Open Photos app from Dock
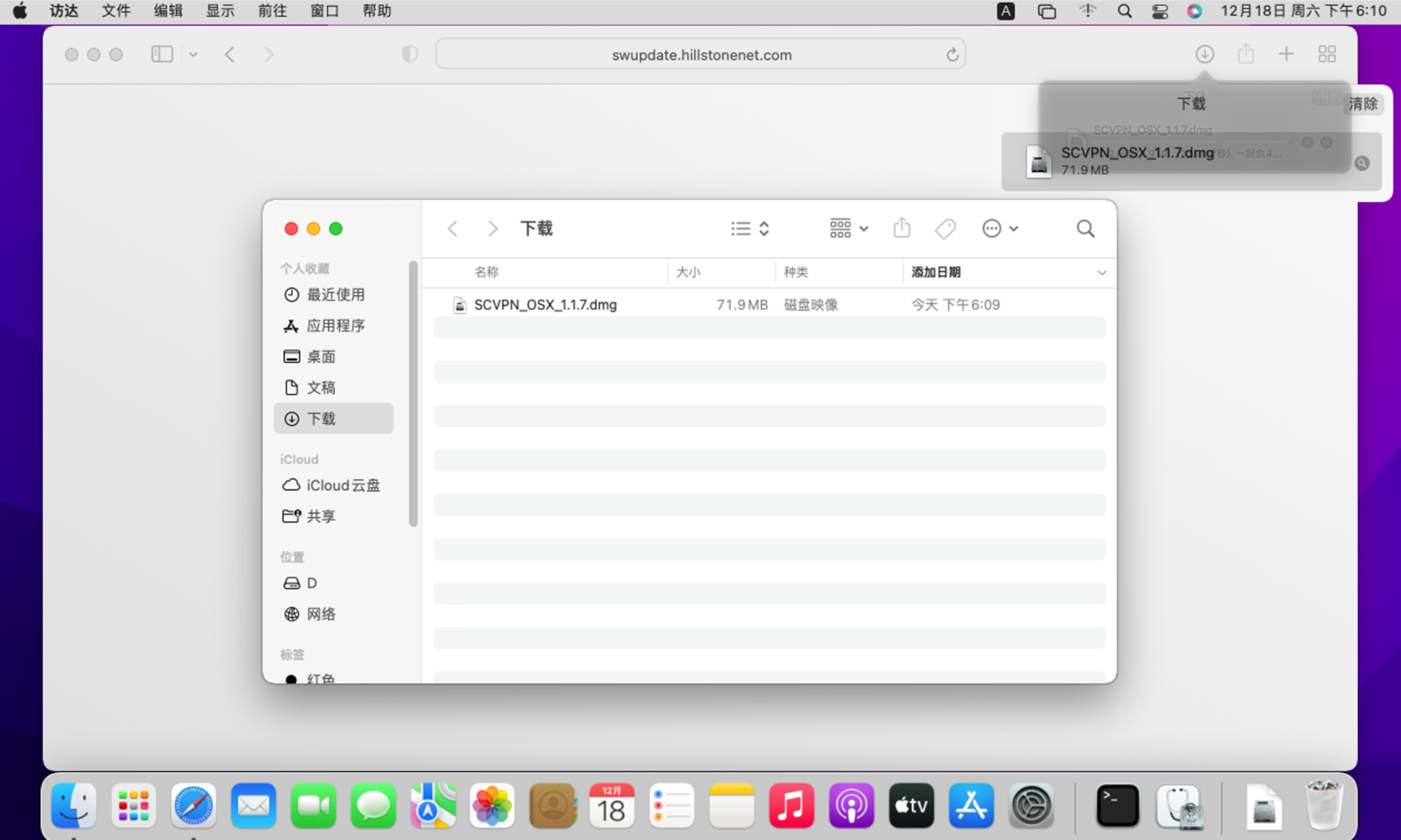The image size is (1401, 840). point(492,806)
